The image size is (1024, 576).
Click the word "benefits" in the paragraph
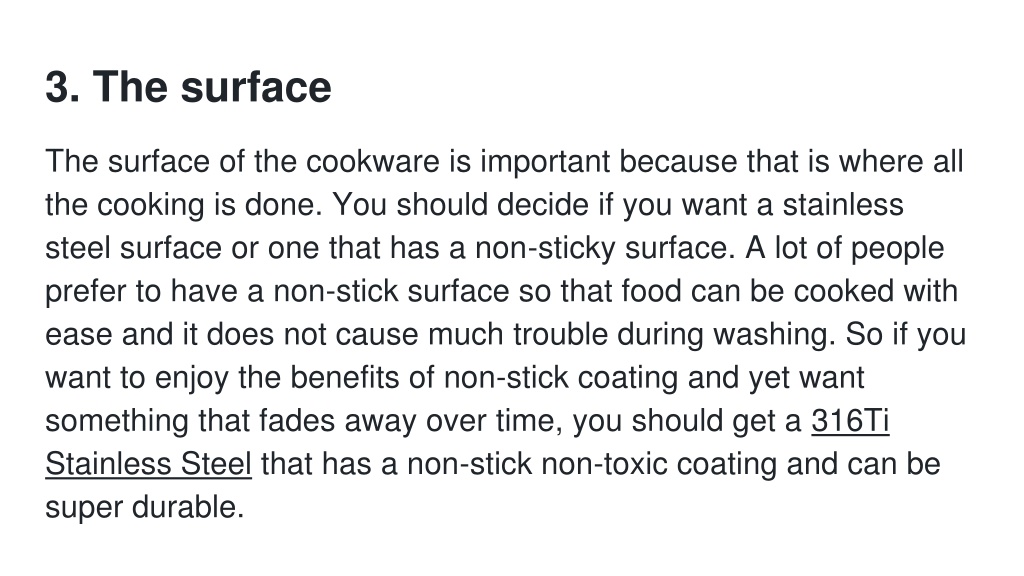344,377
